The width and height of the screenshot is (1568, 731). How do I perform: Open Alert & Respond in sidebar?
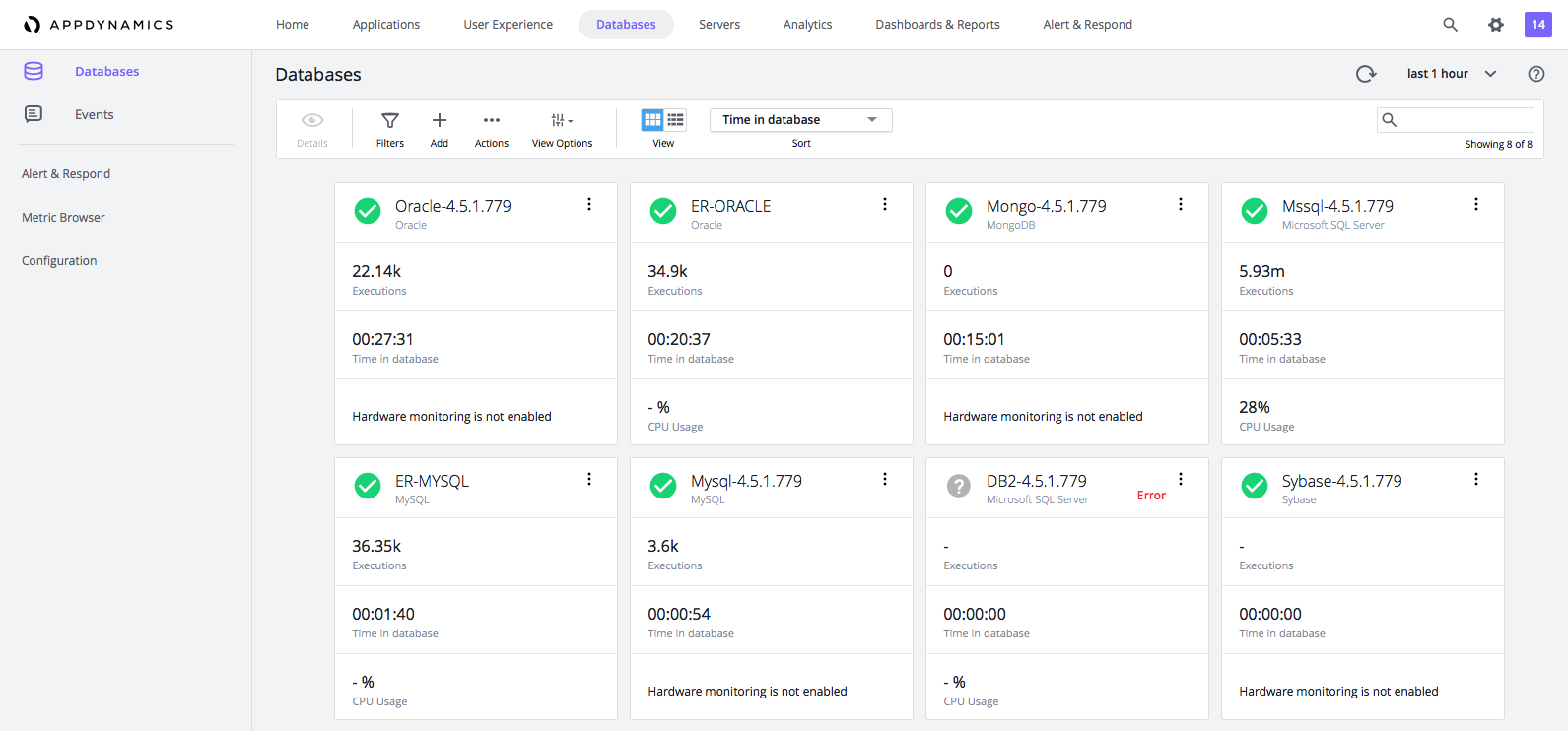pyautogui.click(x=66, y=174)
